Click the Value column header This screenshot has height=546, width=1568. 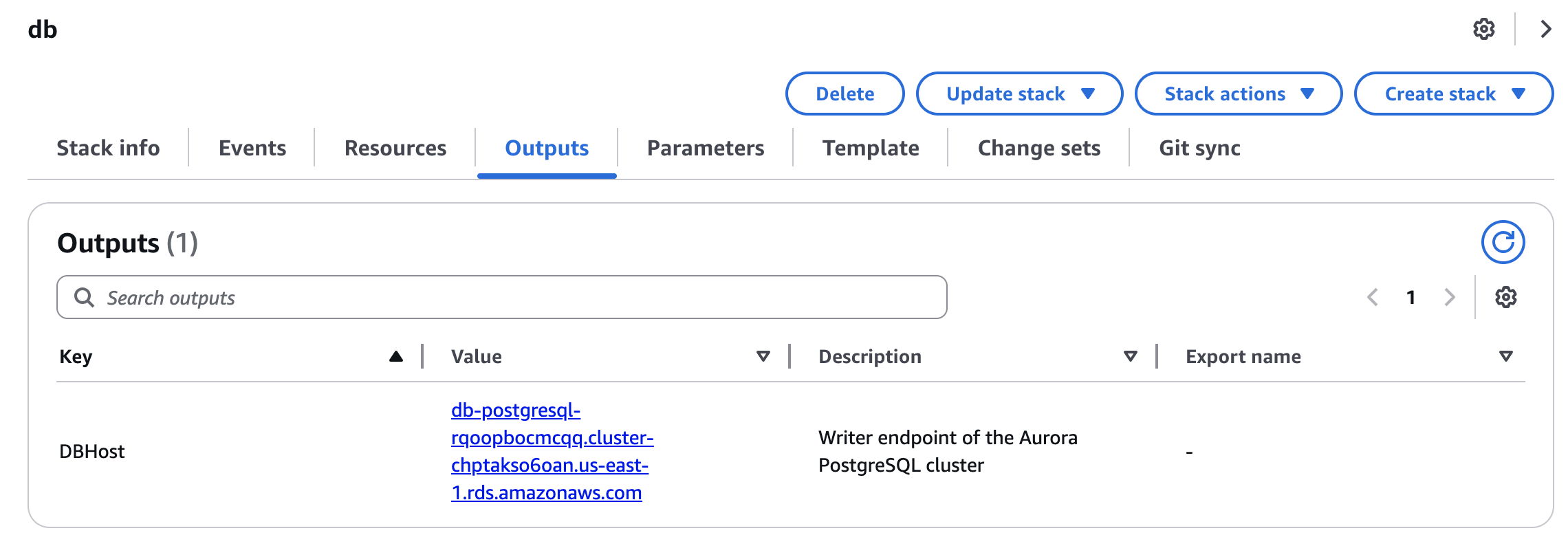(x=477, y=356)
